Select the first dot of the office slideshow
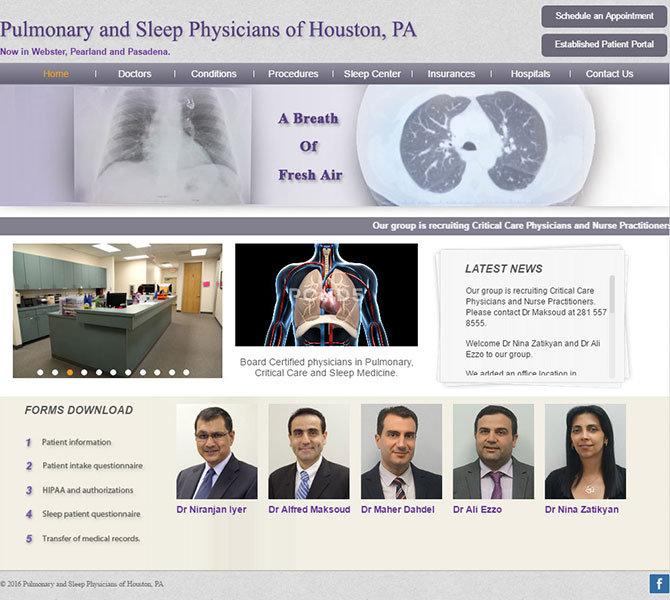Image resolution: width=670 pixels, height=600 pixels. [x=40, y=372]
